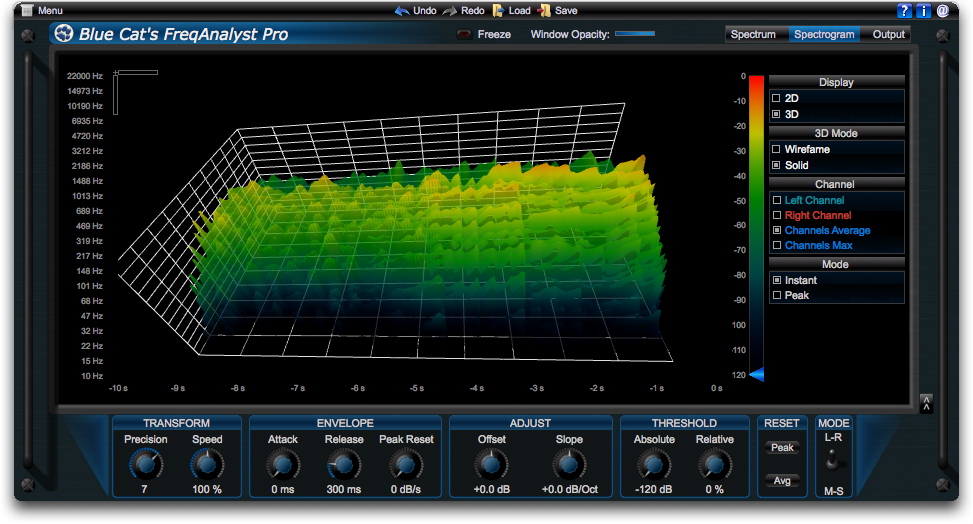973x524 pixels.
Task: Click the blue triangle level marker at 120
Action: click(x=756, y=374)
